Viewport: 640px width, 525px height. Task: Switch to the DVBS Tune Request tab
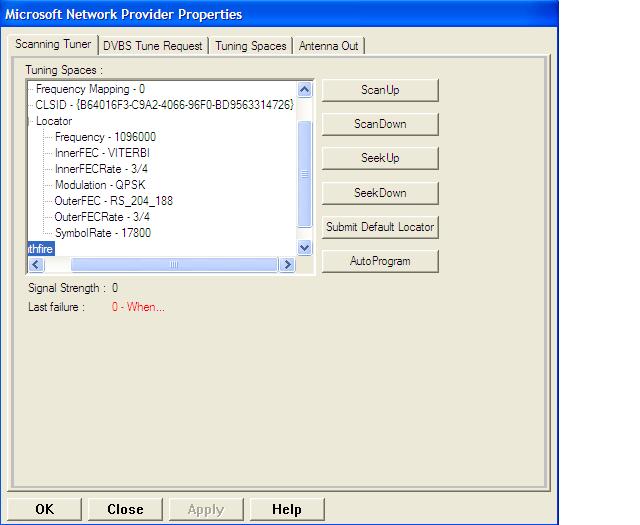153,46
